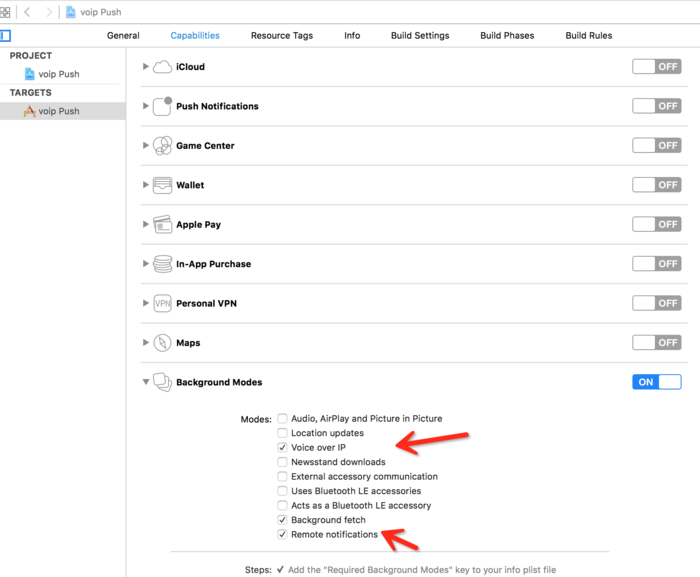Click the Push Notifications icon
This screenshot has width=700, height=577.
click(162, 106)
